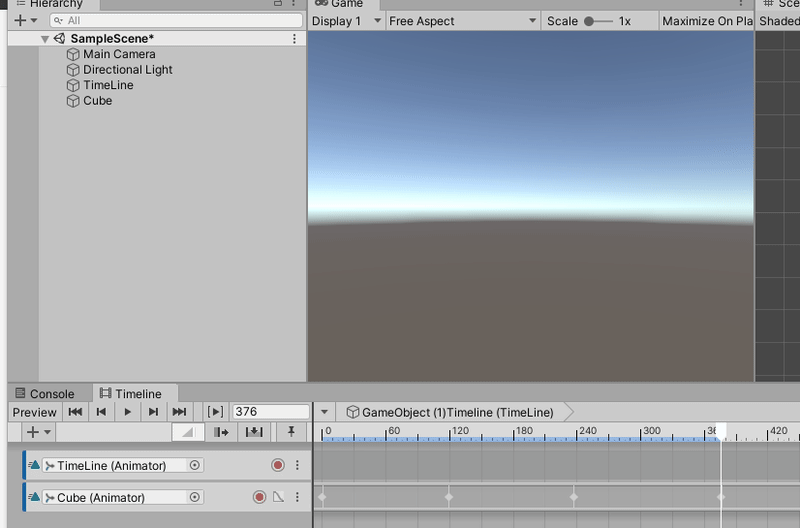Open TimeLine track options menu
This screenshot has height=528, width=800.
297,465
